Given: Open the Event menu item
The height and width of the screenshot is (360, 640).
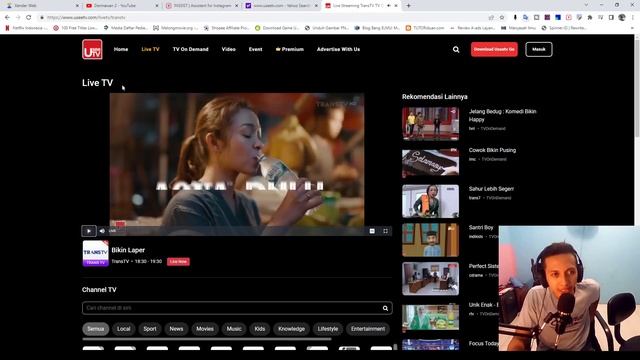Looking at the screenshot, I should click(x=256, y=49).
